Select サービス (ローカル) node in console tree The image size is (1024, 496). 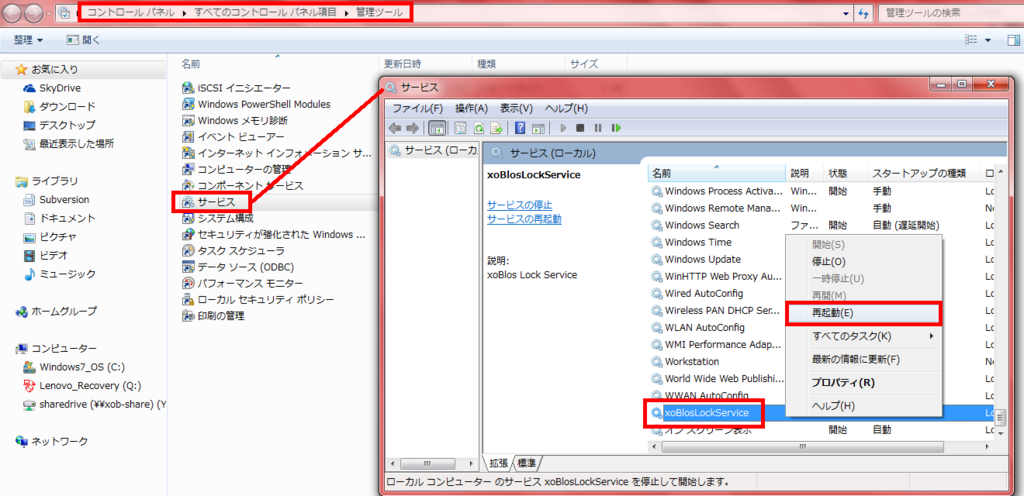[434, 151]
